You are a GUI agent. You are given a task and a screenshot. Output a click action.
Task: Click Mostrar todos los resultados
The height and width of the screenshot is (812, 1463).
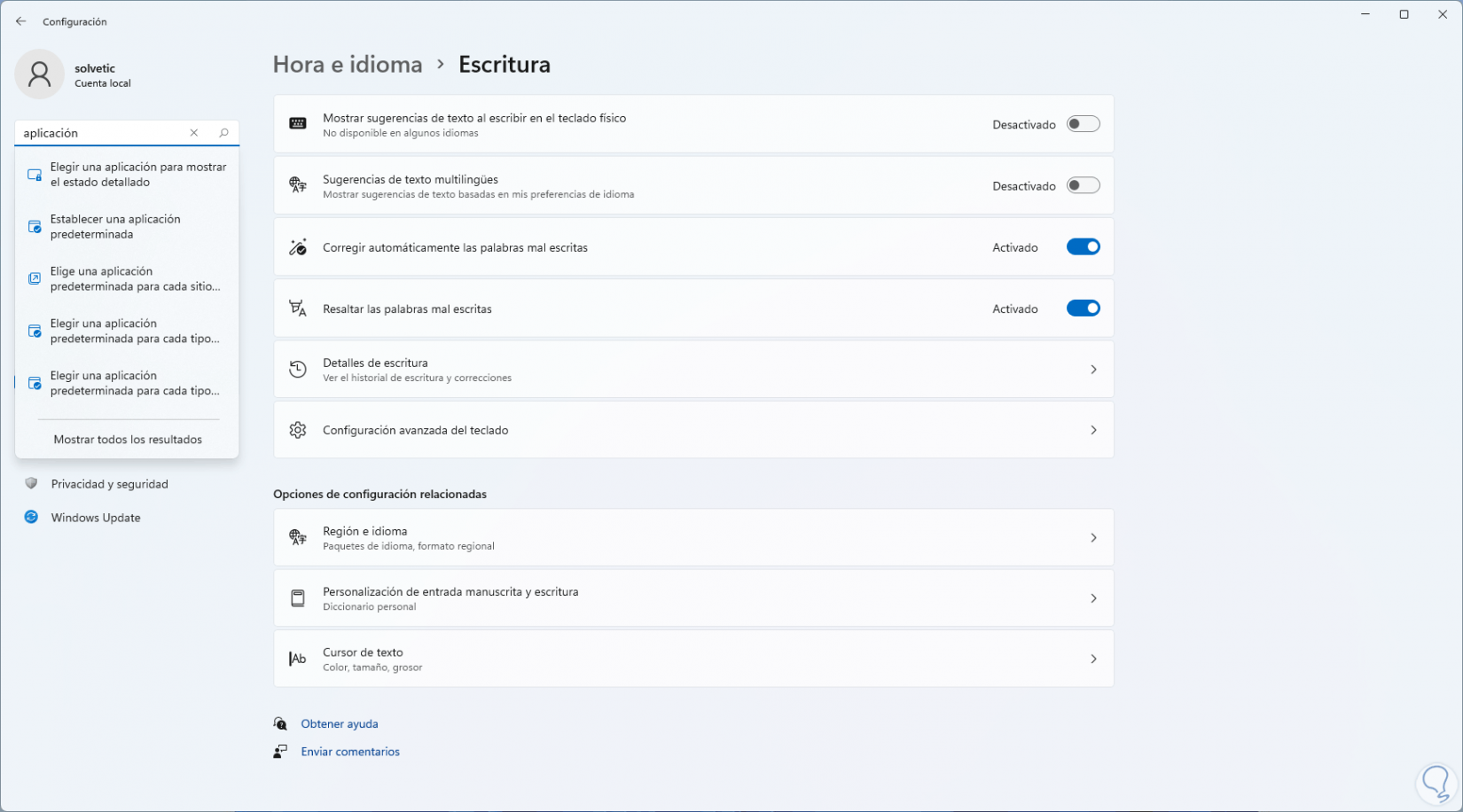coord(128,440)
